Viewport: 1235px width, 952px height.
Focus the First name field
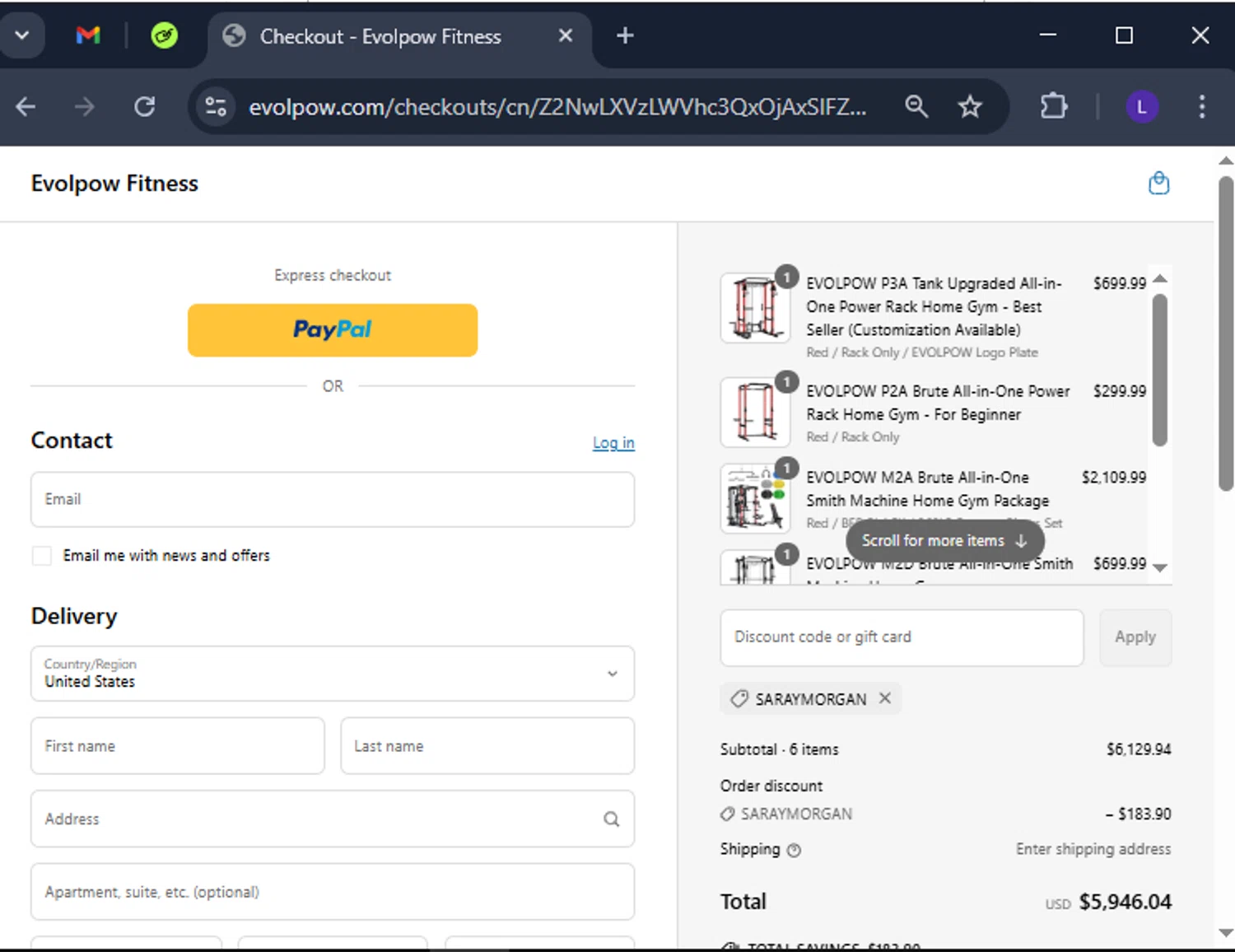(x=178, y=746)
